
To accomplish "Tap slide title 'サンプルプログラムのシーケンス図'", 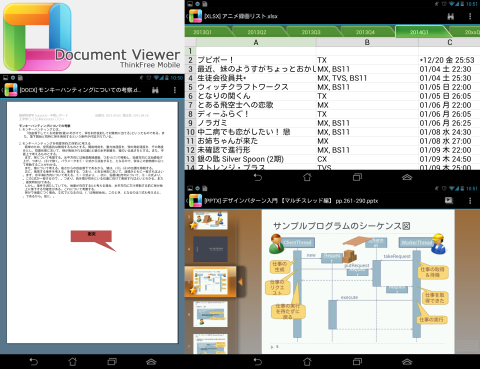I will (x=342, y=226).
